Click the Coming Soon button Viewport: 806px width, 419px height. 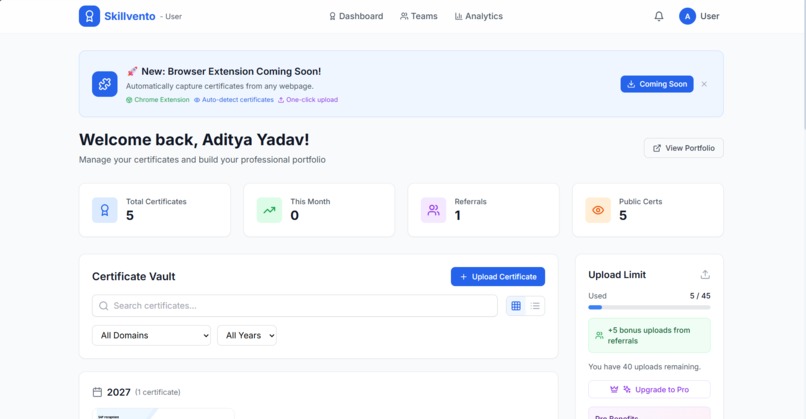point(657,84)
